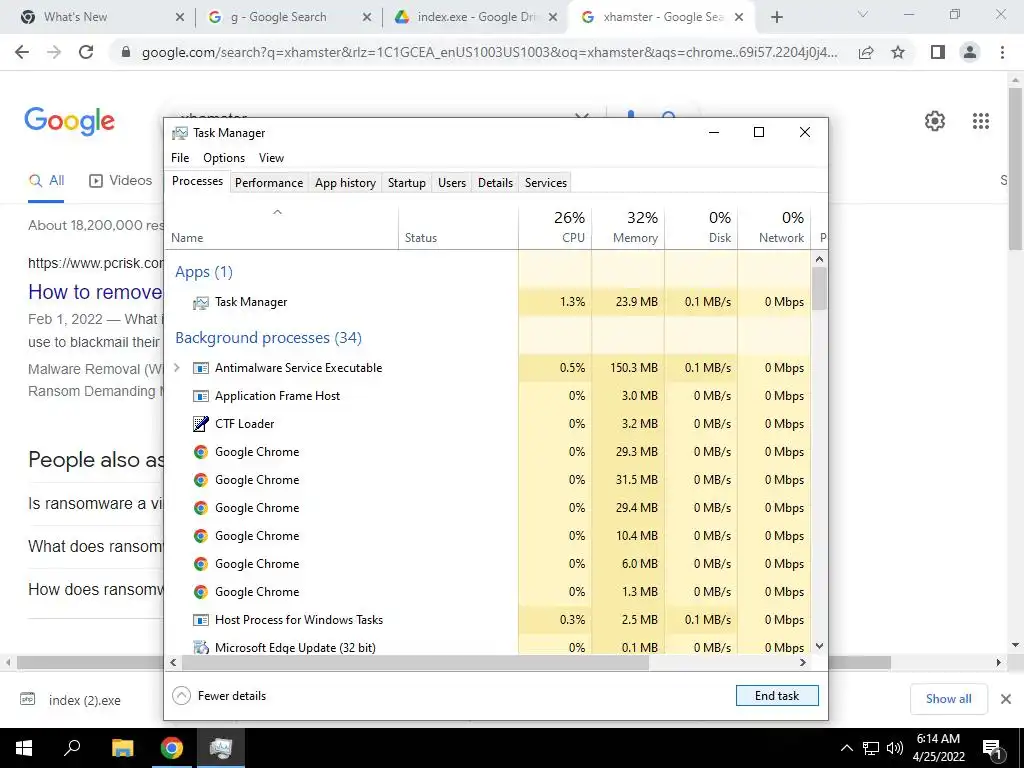Viewport: 1024px width, 768px height.
Task: Click Show all downloads button
Action: coord(948,699)
